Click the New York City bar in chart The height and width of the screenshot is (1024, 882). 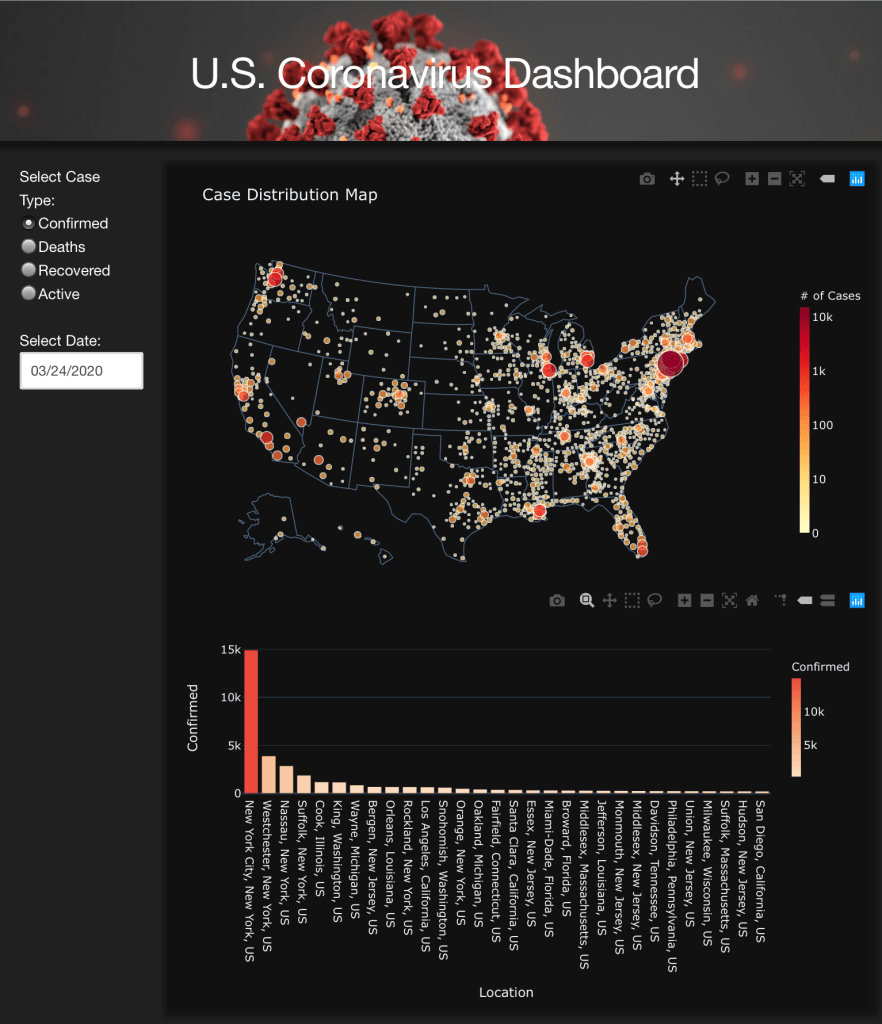point(251,720)
